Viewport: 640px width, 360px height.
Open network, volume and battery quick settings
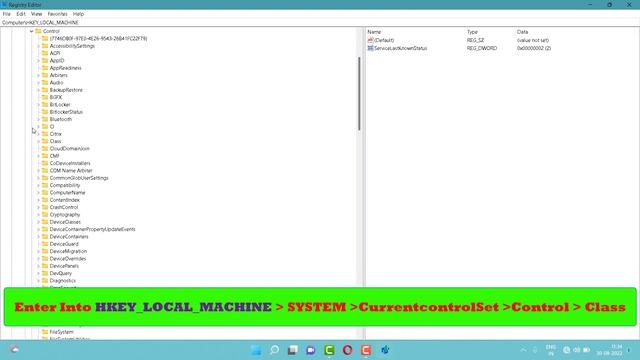click(x=576, y=350)
